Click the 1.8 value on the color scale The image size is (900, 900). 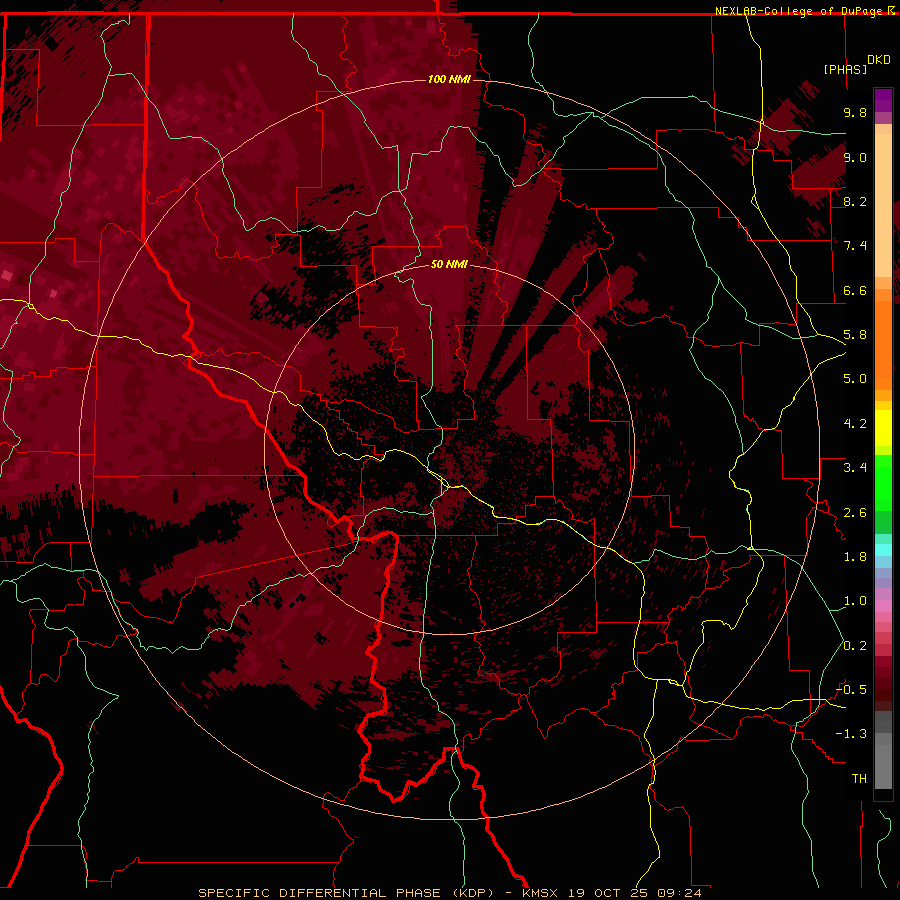[855, 557]
